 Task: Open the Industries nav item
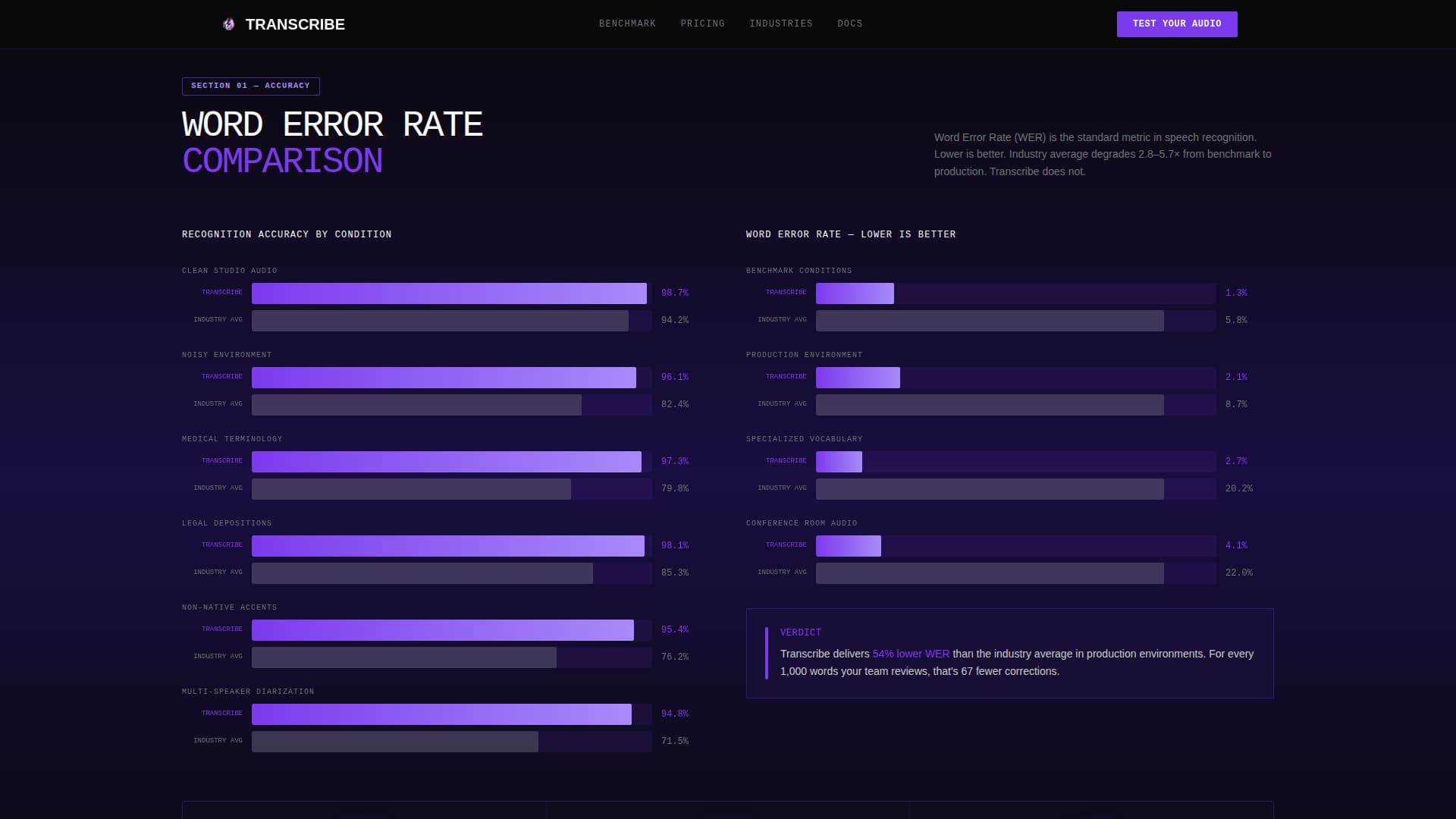click(780, 24)
